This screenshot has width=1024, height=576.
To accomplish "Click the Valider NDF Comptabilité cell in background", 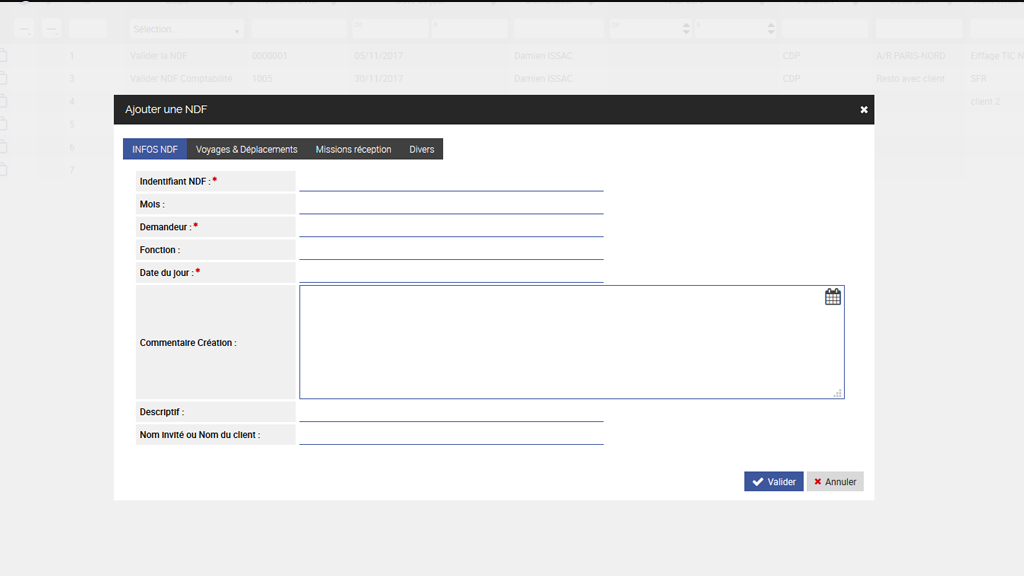I will click(181, 79).
